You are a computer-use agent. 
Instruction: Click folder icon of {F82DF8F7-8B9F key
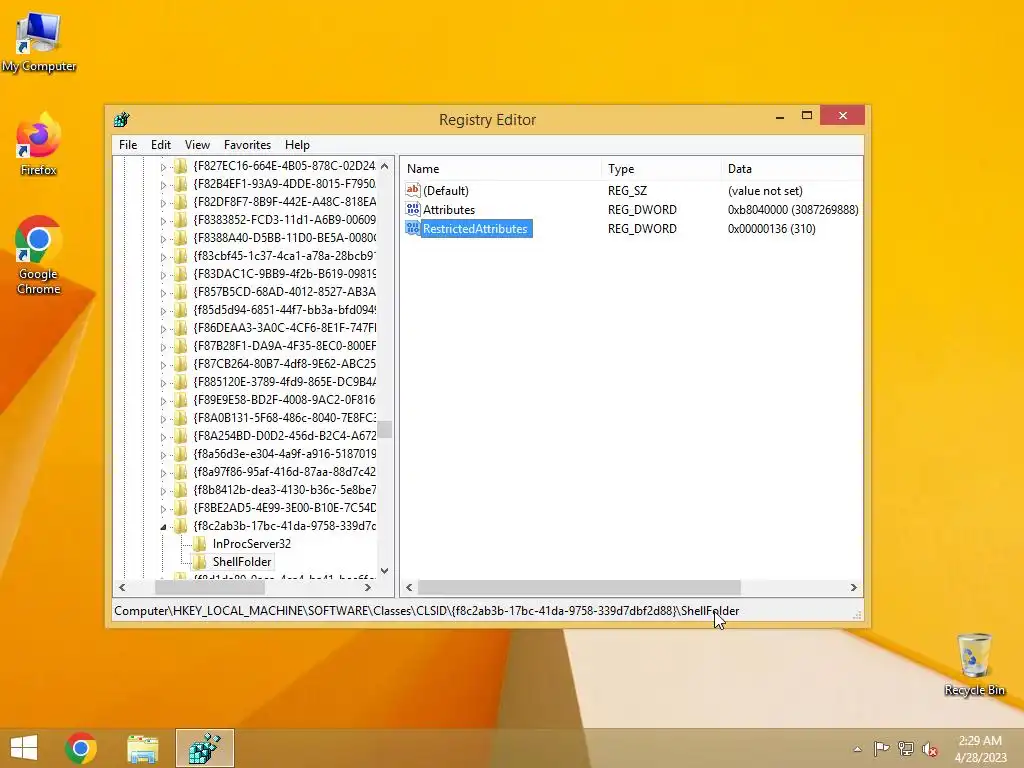tap(180, 202)
